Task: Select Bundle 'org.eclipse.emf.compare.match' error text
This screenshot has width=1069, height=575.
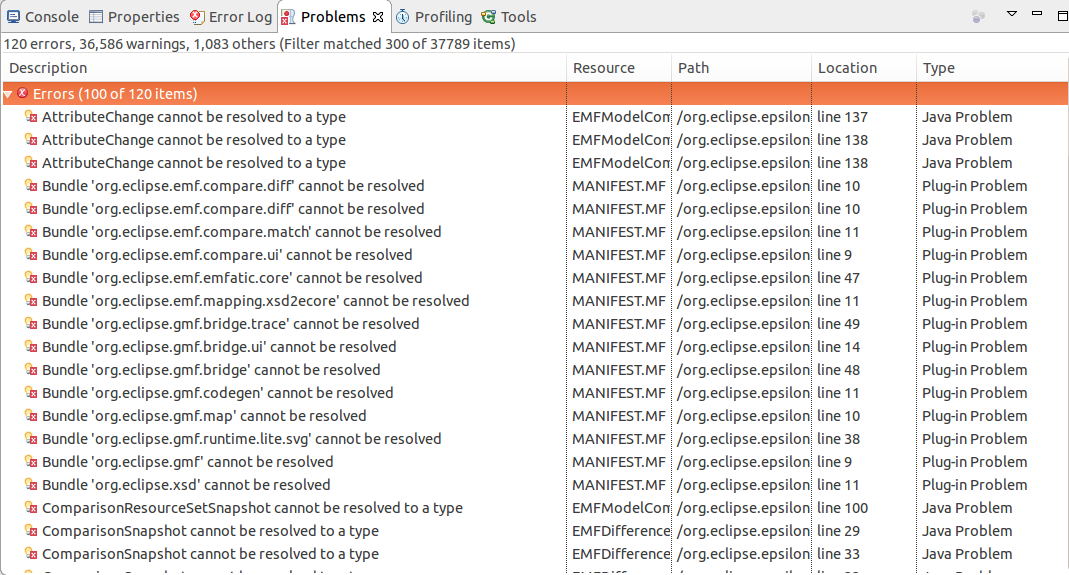Action: coord(241,232)
